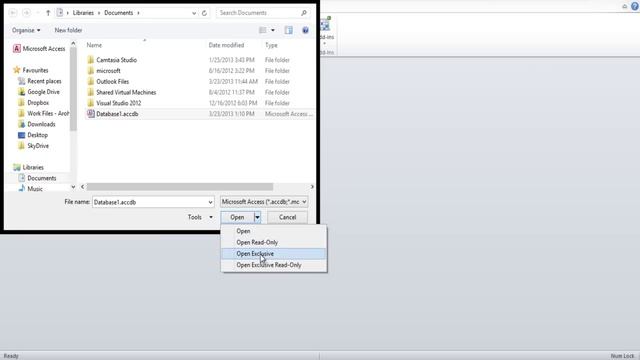640x360 pixels.
Task: Click the Forward navigation arrow
Action: click(27, 13)
